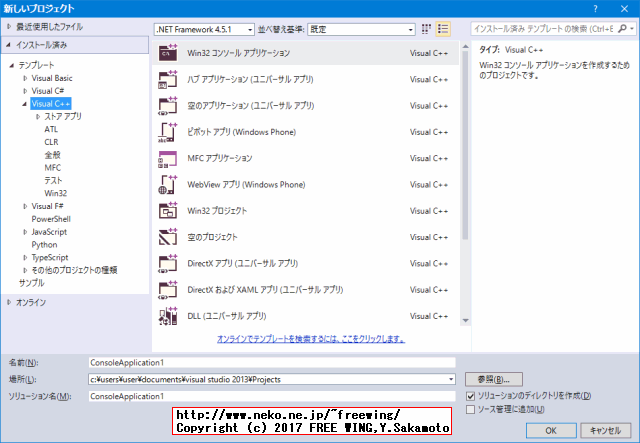This screenshot has width=640, height=443.
Task: Select CLR under Visual C++
Action: coord(51,142)
